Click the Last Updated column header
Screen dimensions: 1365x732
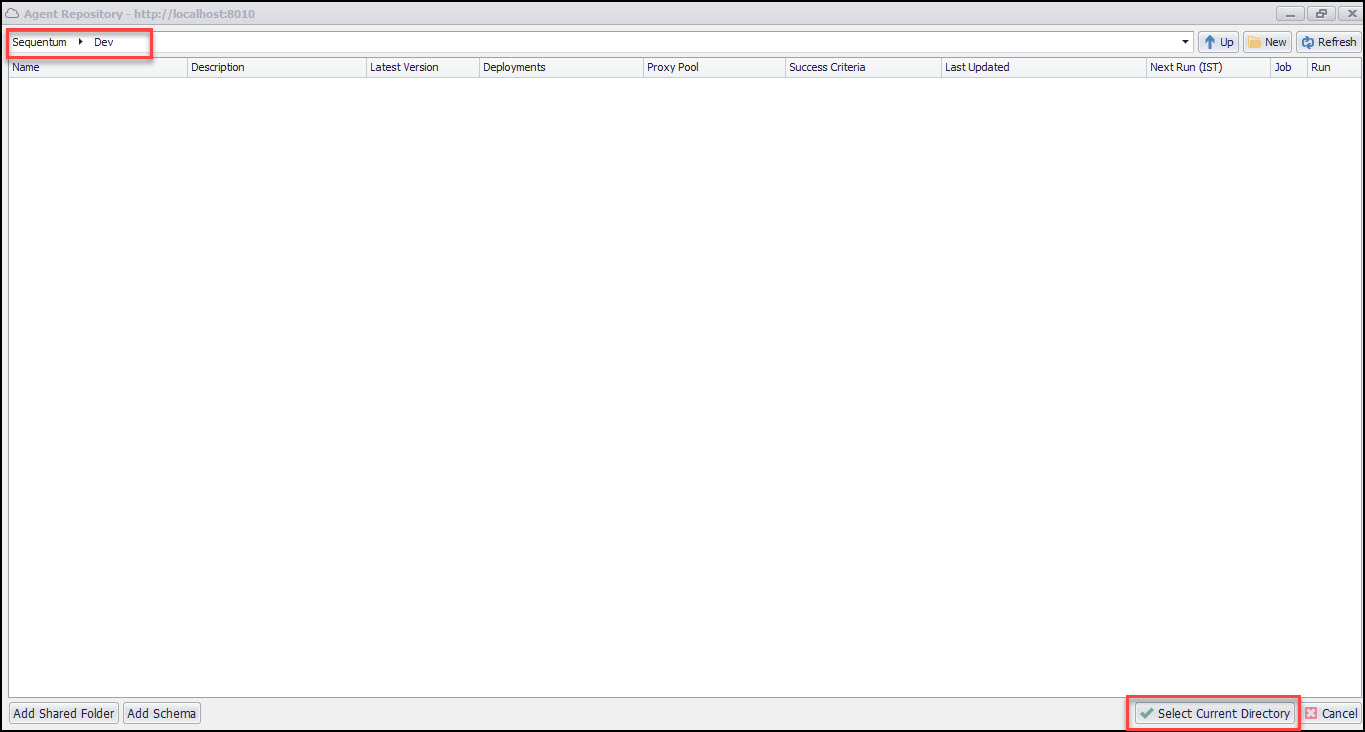pyautogui.click(x=977, y=67)
